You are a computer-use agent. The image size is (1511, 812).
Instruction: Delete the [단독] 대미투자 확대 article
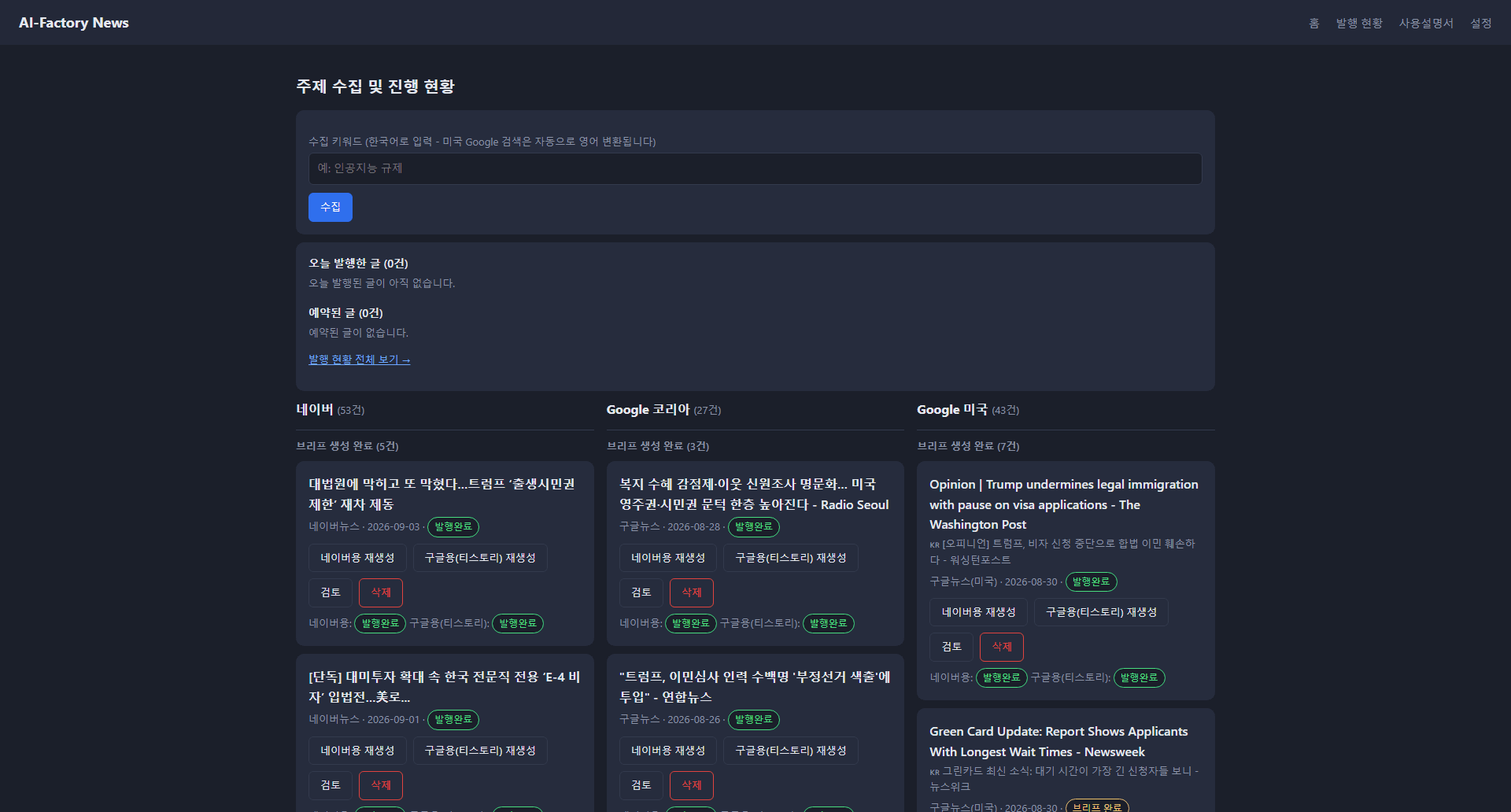[x=381, y=785]
